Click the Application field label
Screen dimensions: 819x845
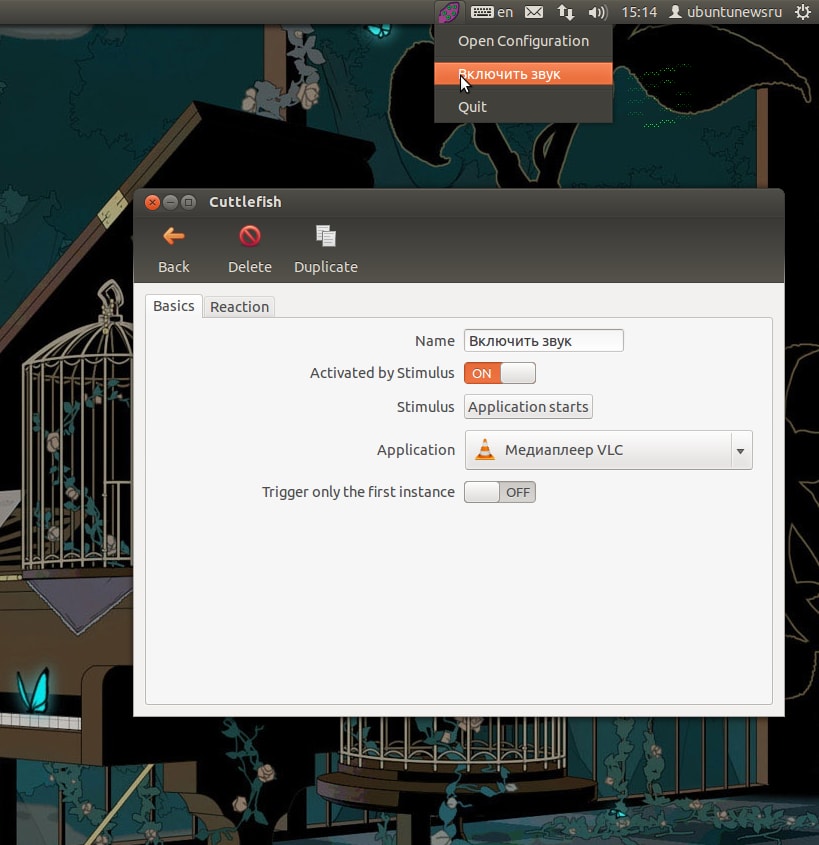pyautogui.click(x=416, y=450)
